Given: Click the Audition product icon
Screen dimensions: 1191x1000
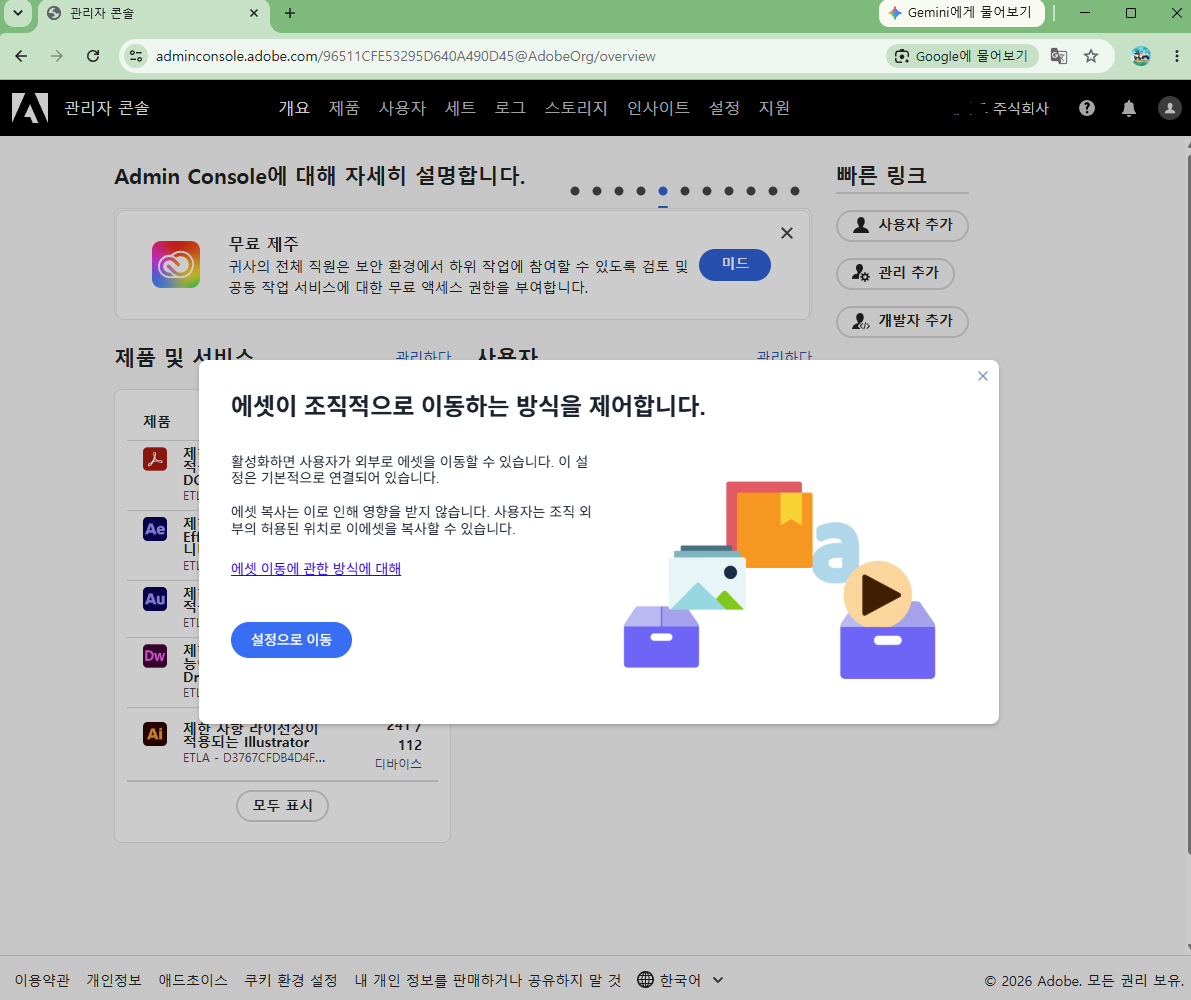Looking at the screenshot, I should point(155,598).
